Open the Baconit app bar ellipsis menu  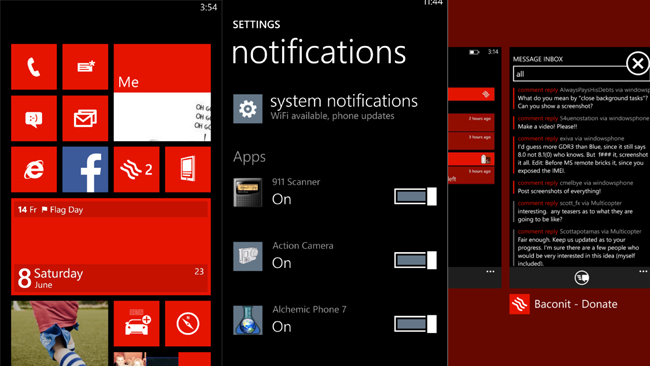[643, 271]
